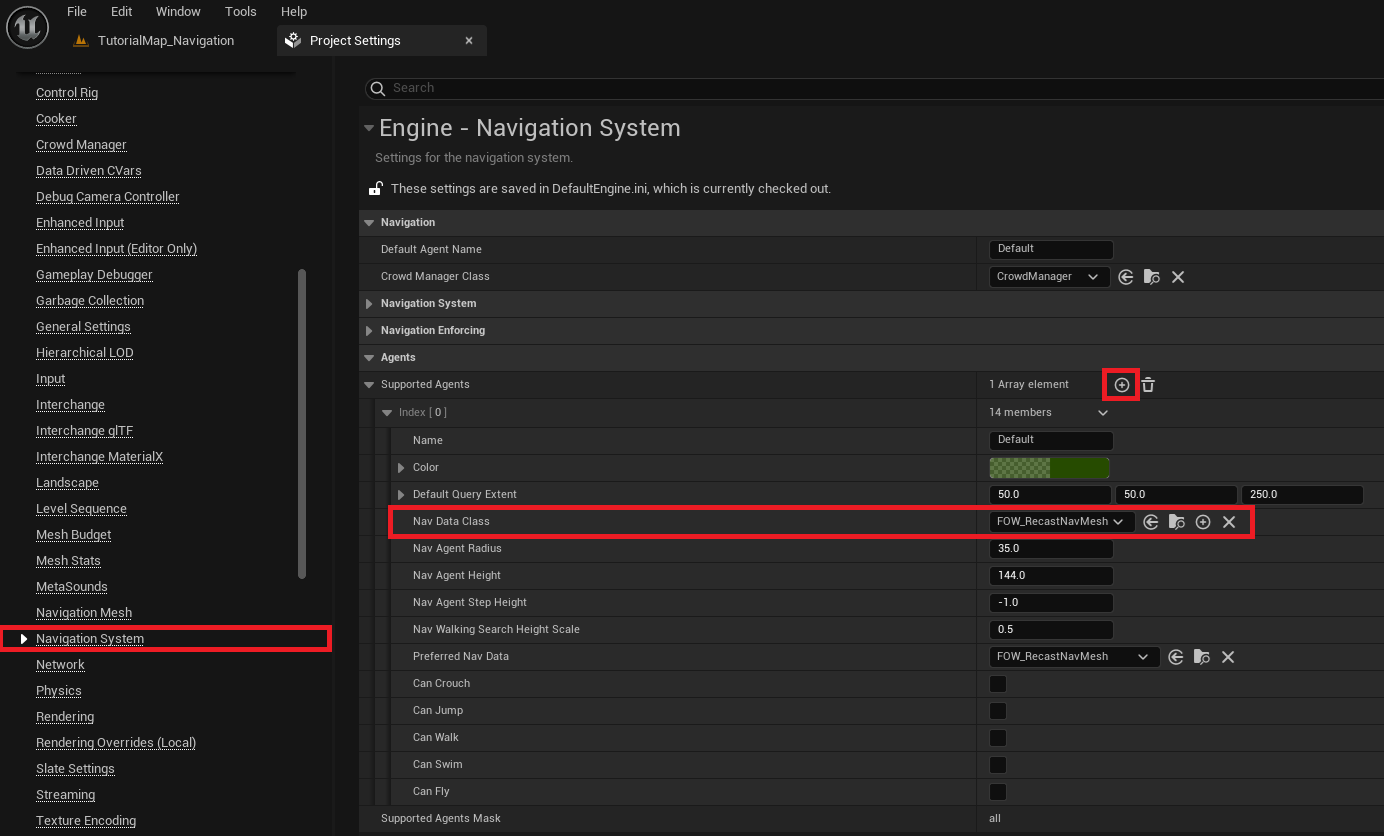Click the Default Agent Name field
This screenshot has width=1384, height=836.
[x=1051, y=249]
